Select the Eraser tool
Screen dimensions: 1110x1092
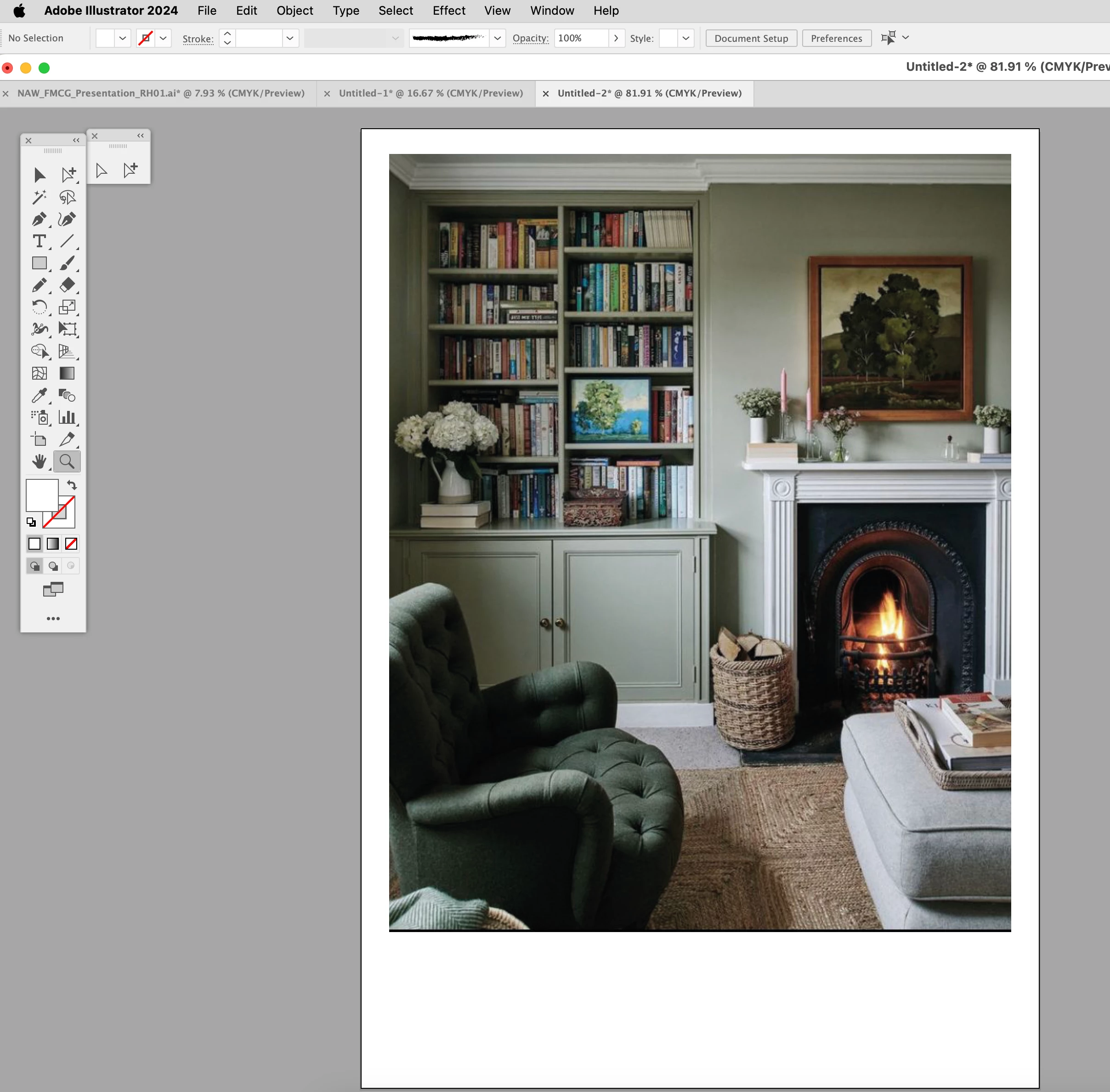[67, 285]
